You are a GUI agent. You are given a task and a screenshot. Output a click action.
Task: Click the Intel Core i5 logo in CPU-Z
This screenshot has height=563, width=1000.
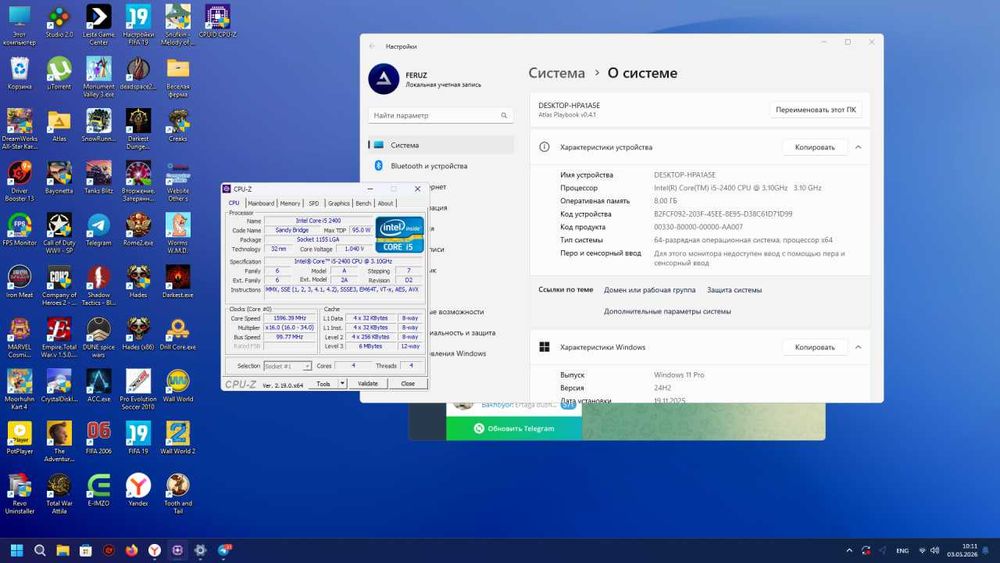[x=399, y=235]
